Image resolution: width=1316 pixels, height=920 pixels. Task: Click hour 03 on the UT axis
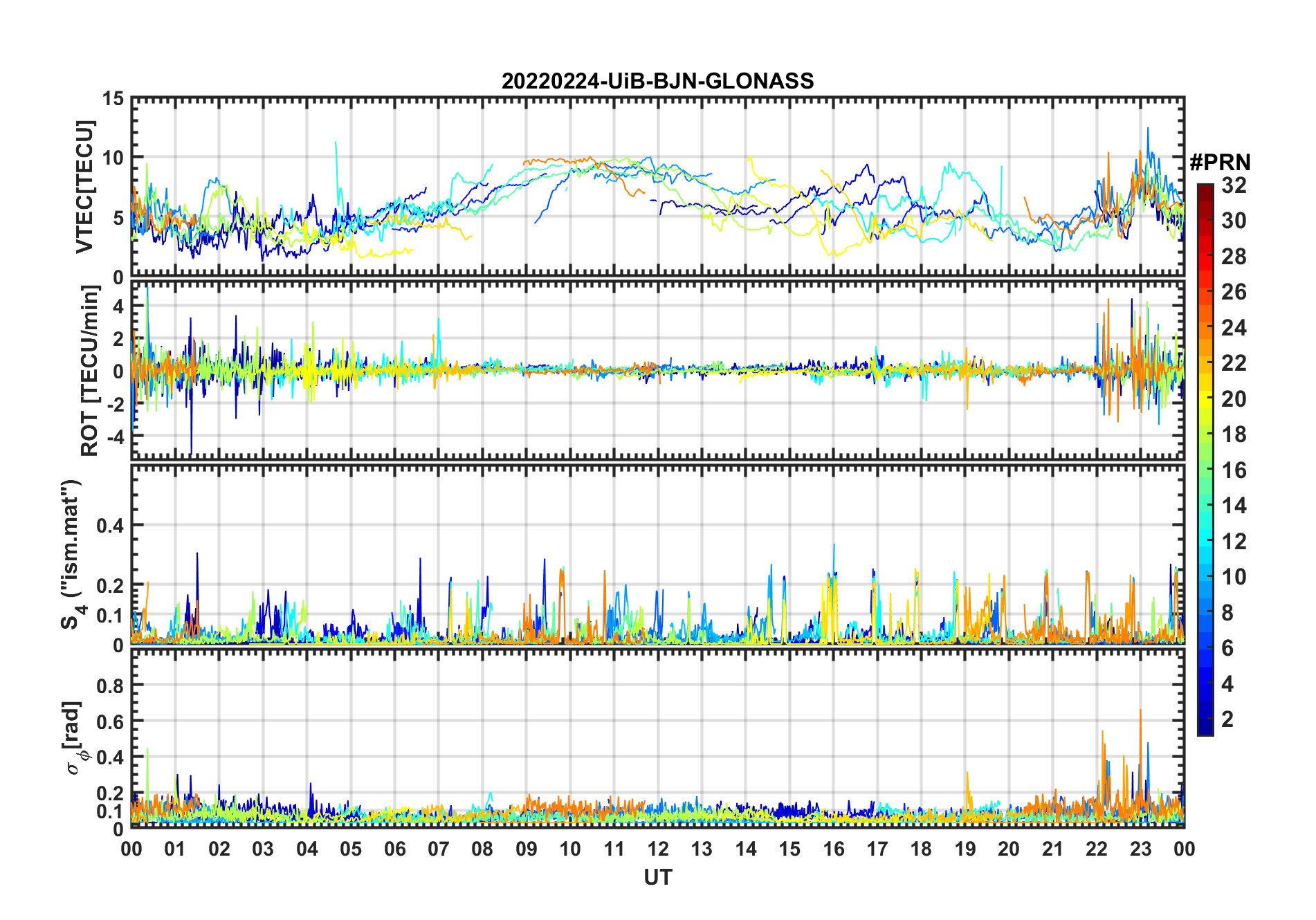coord(263,849)
